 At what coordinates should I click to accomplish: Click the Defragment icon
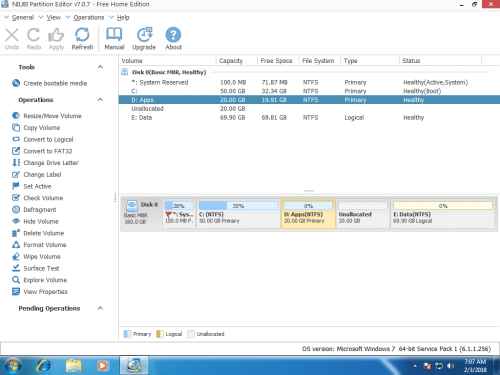pyautogui.click(x=16, y=210)
